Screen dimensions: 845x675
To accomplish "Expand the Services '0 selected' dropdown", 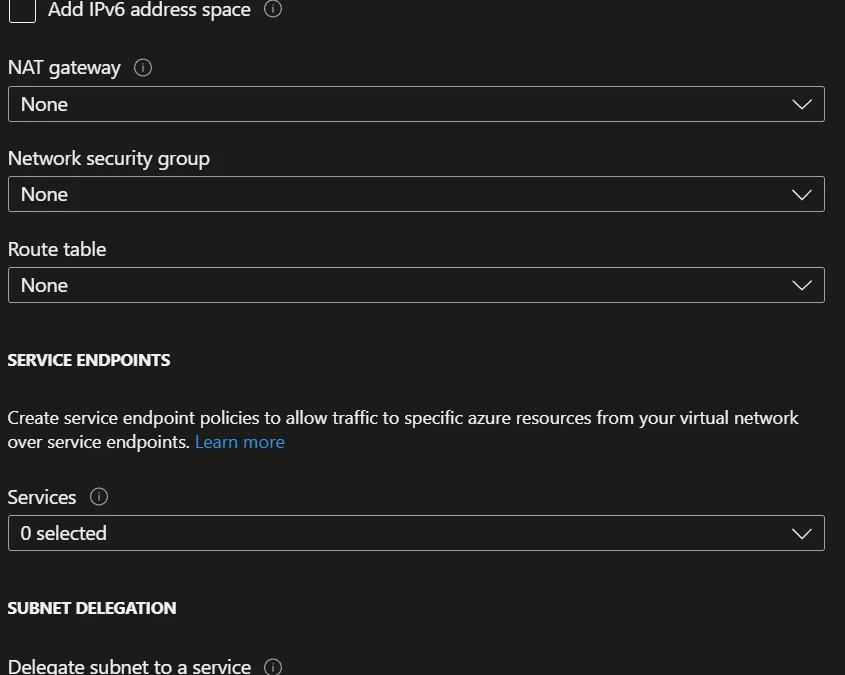I will click(416, 533).
